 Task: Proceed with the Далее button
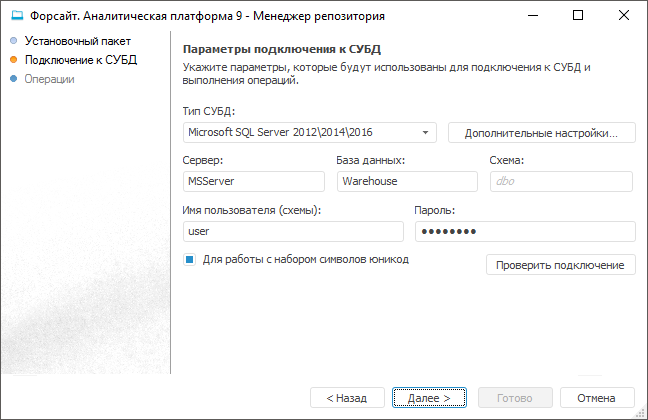point(429,397)
